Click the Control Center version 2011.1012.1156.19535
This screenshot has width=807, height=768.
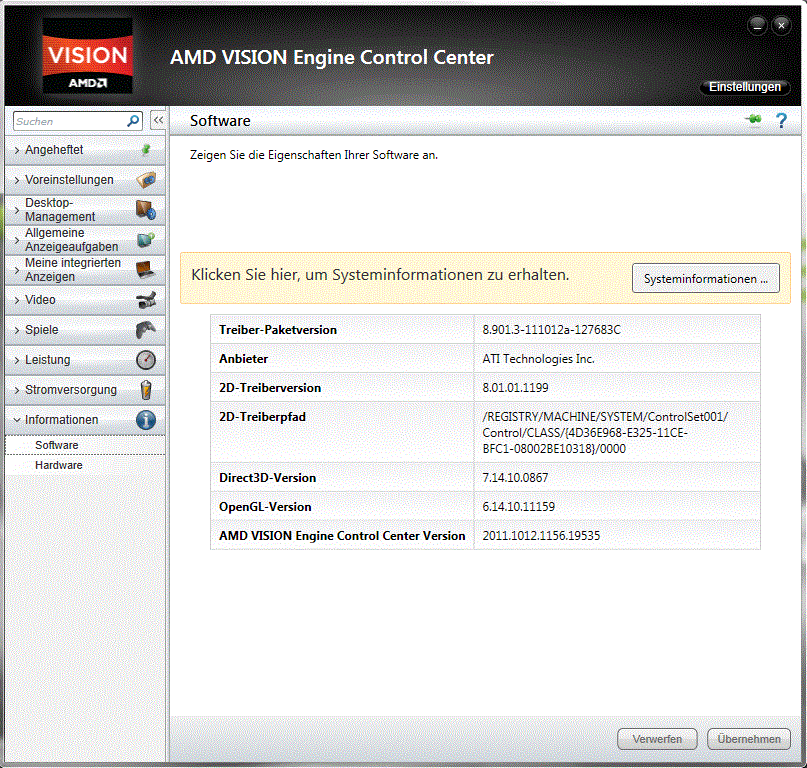541,535
